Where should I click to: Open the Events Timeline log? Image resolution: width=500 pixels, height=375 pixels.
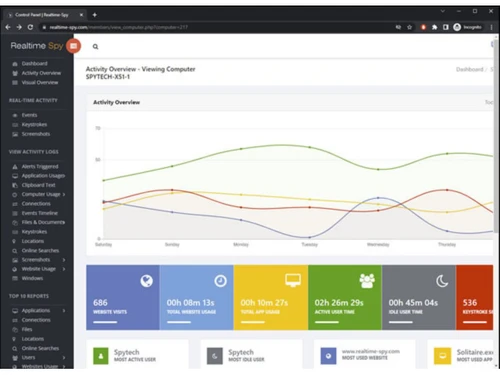click(40, 213)
